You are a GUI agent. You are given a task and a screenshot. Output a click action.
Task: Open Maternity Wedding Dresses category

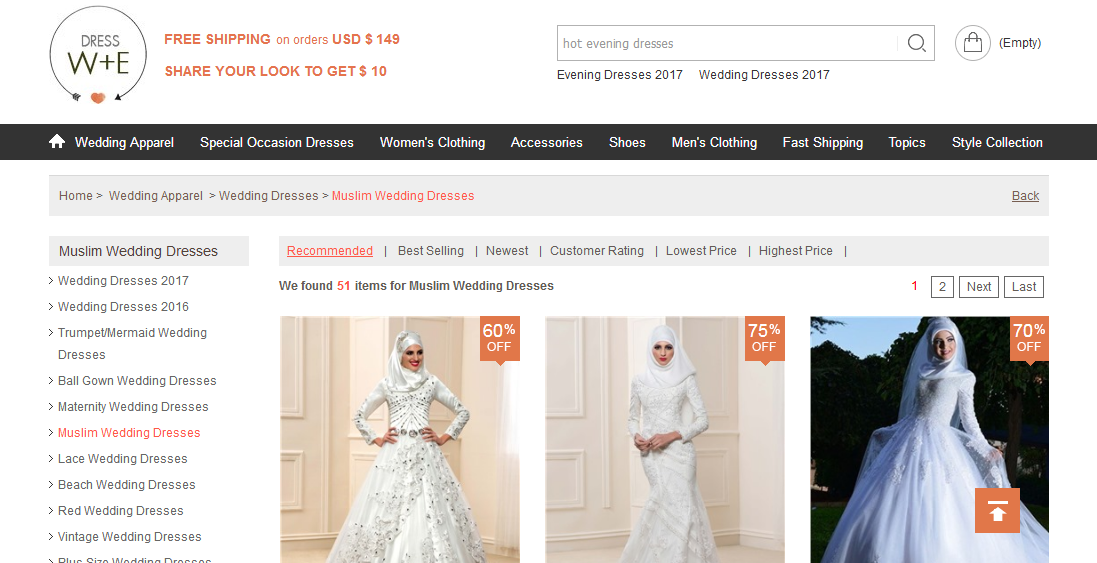click(x=133, y=406)
